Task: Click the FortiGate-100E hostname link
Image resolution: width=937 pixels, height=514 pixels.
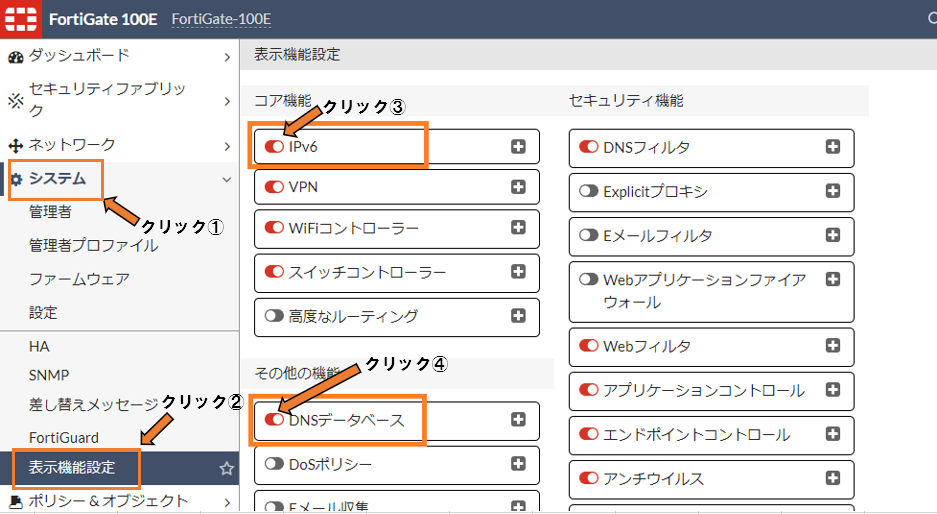Action: [x=221, y=19]
